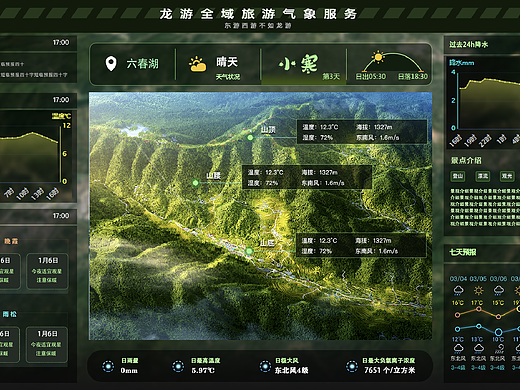Click the 降水mm axis label on the precipitation chart
This screenshot has width=520, height=390.
pos(461,63)
